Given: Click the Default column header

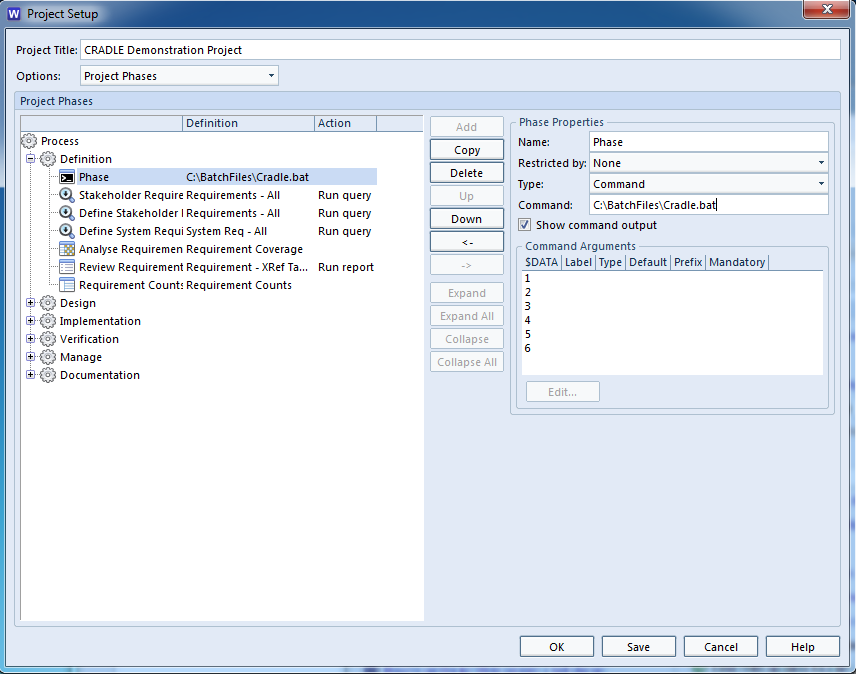Looking at the screenshot, I should 648,263.
